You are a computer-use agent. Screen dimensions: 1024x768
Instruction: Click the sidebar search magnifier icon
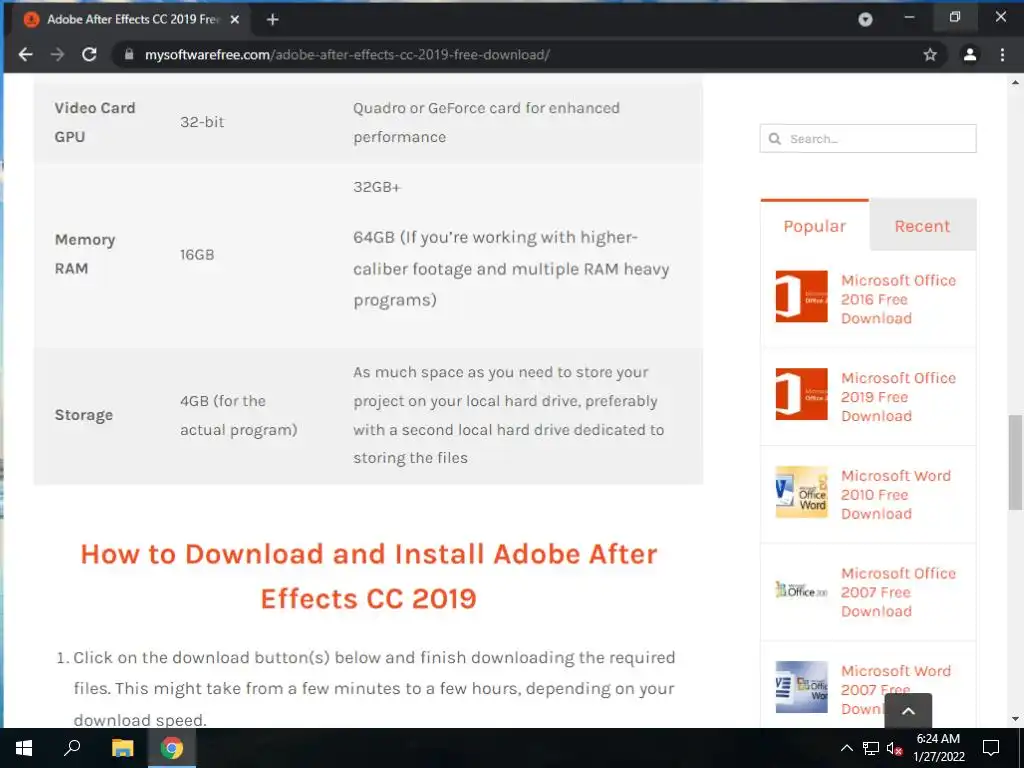(x=775, y=139)
